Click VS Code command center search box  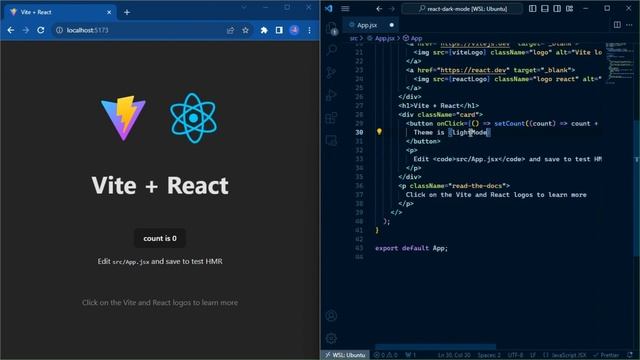(x=462, y=9)
